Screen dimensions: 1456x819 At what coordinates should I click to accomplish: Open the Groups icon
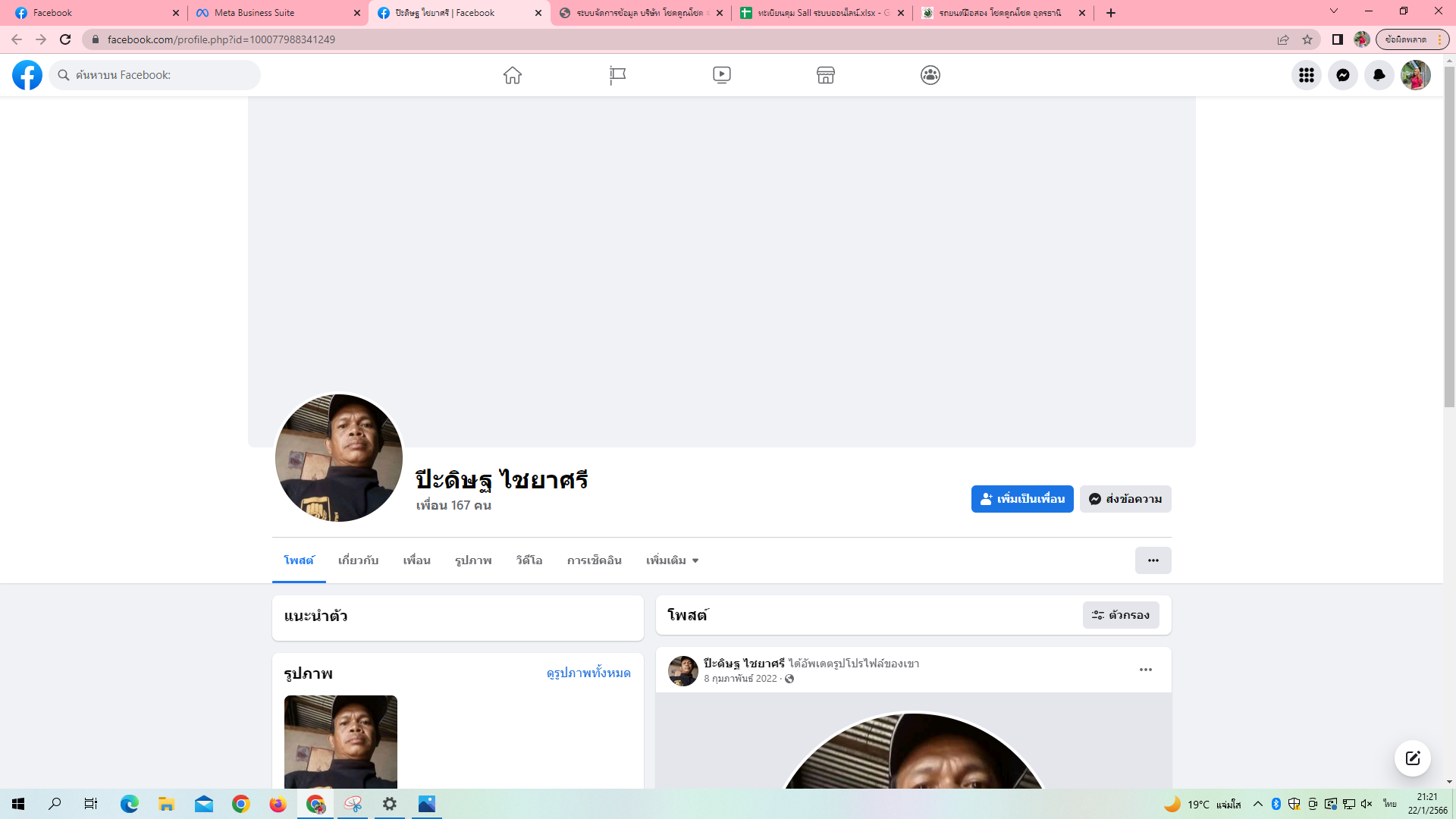tap(930, 75)
